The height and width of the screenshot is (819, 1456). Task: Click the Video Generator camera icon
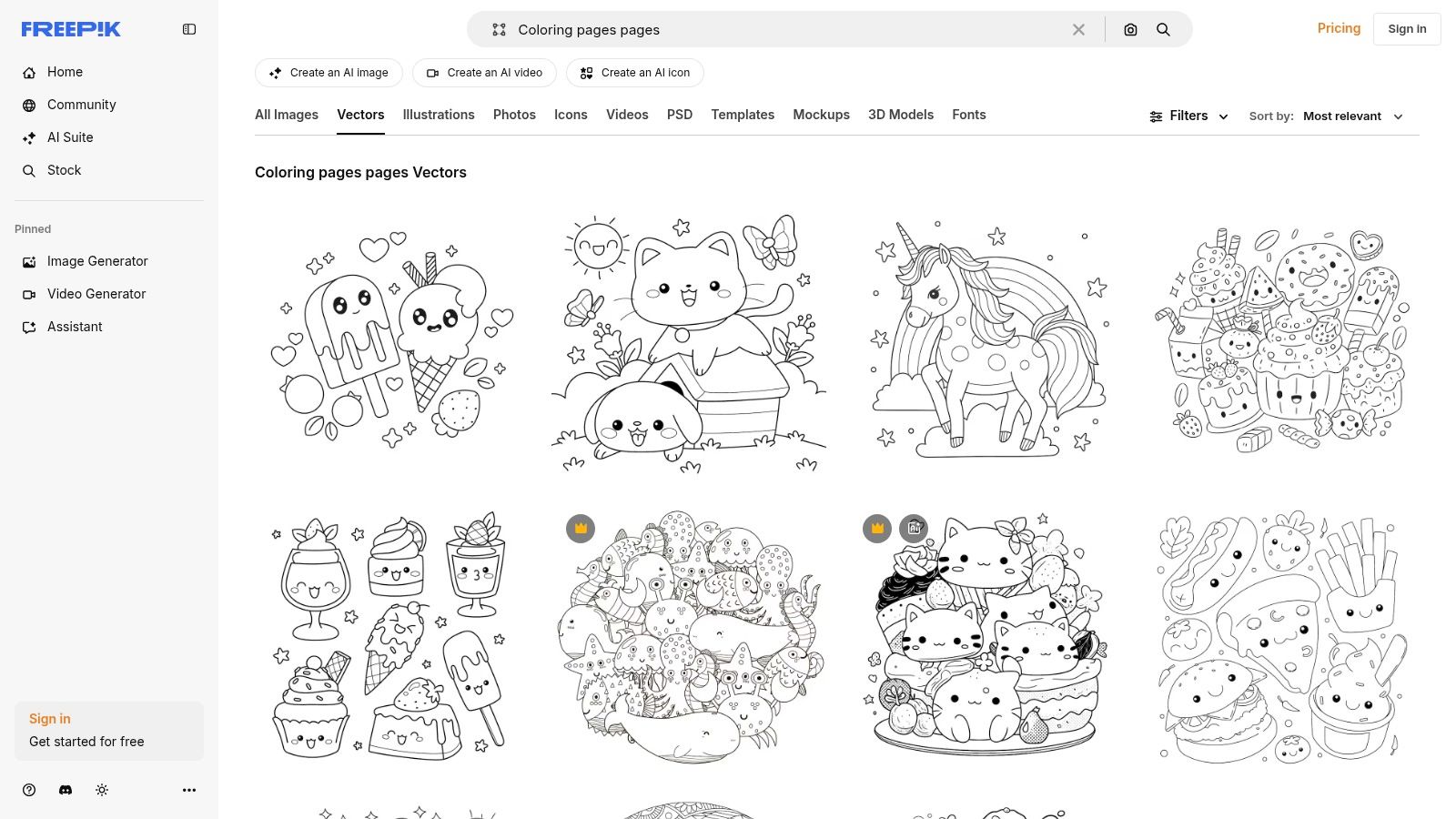pyautogui.click(x=29, y=294)
